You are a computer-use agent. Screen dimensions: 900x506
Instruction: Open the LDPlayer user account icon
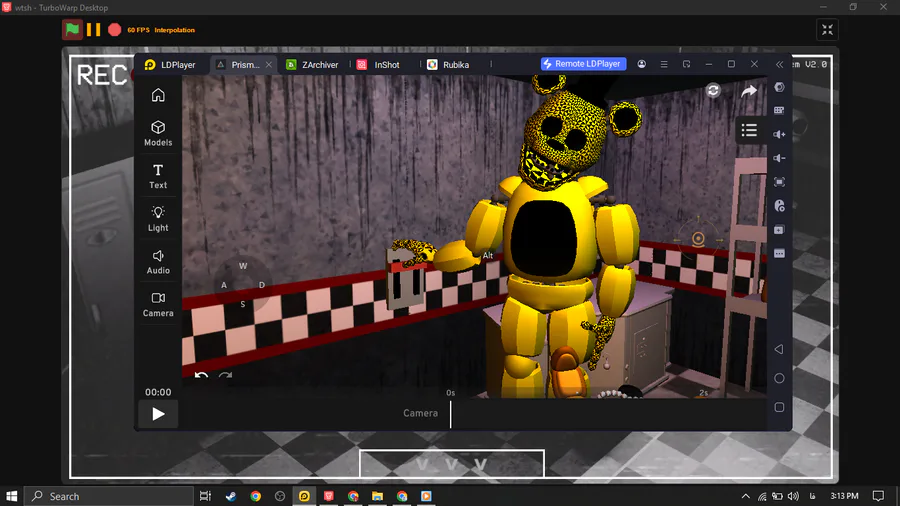pos(642,64)
